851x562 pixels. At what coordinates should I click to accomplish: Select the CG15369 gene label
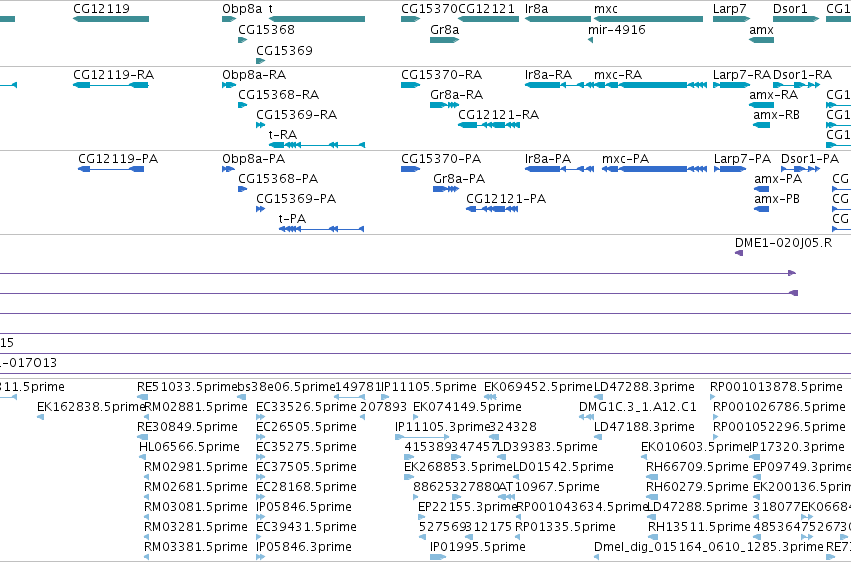(x=284, y=50)
